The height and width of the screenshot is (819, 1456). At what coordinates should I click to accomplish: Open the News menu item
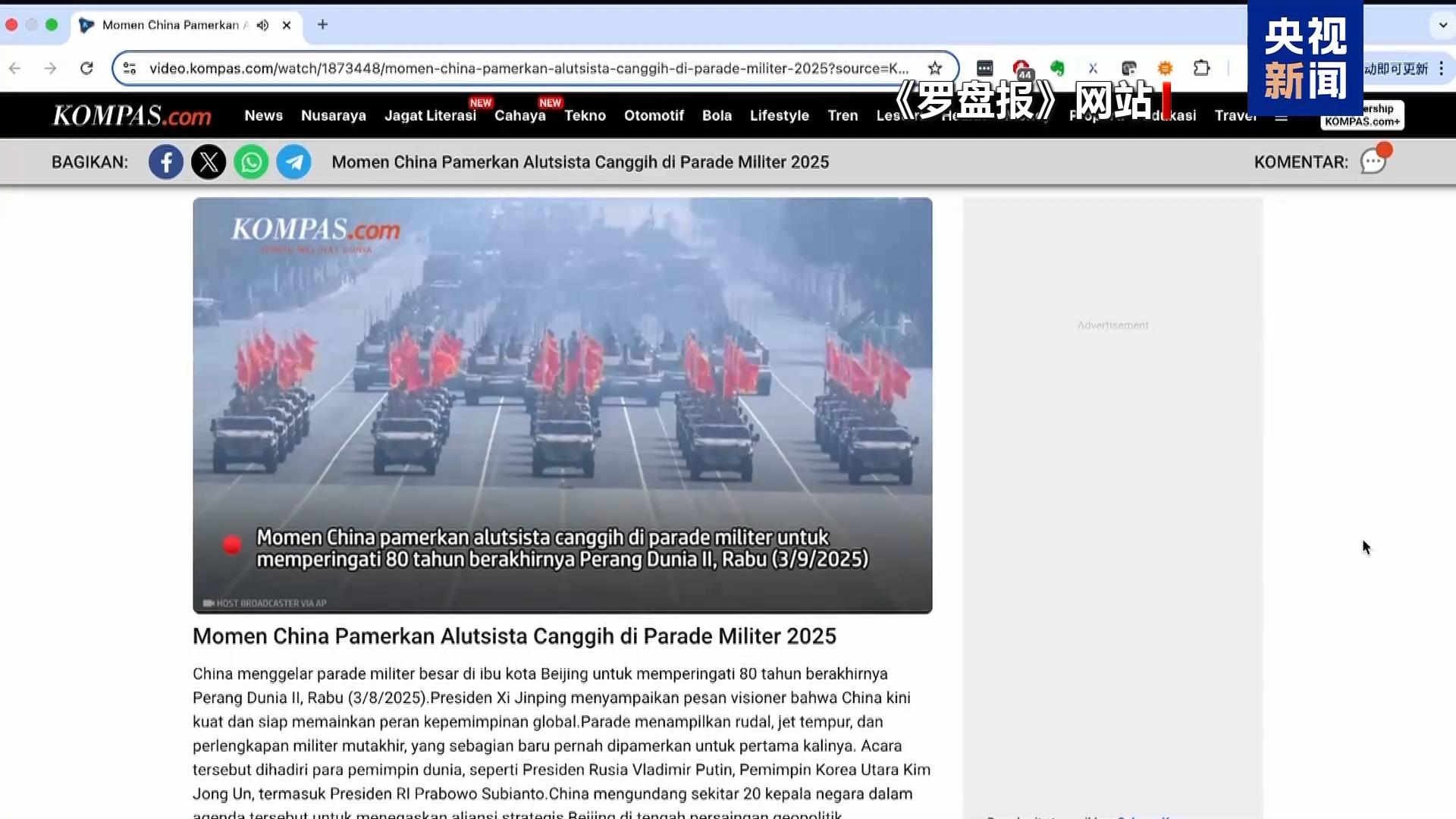[x=263, y=115]
